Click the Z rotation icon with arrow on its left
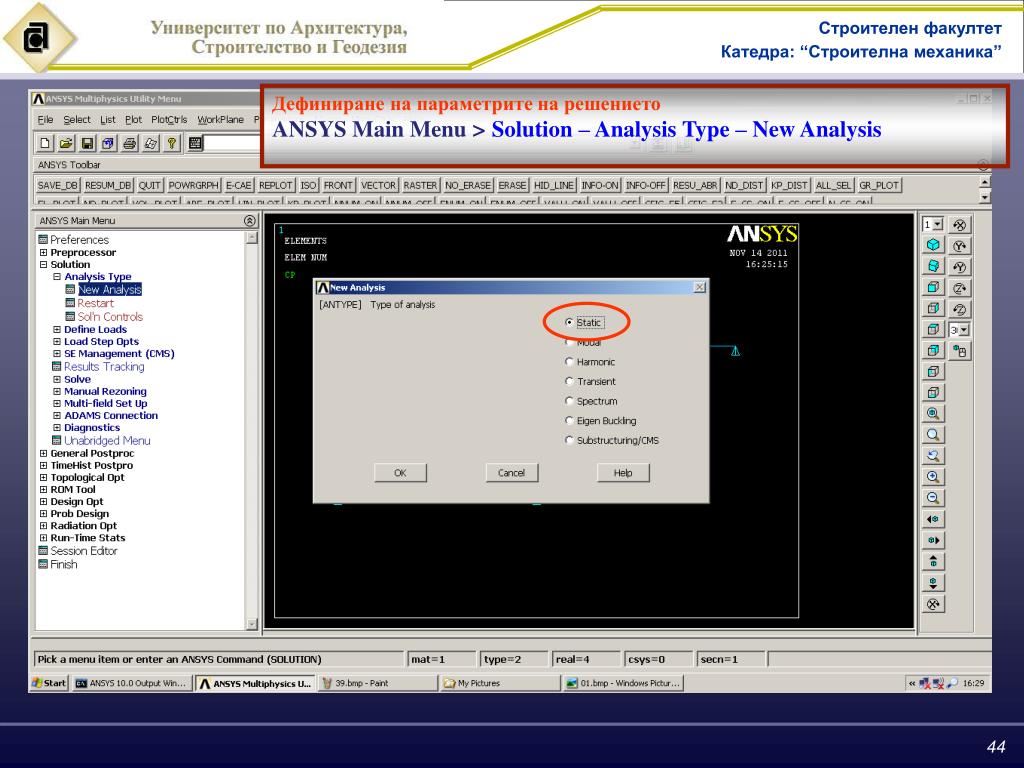 959,309
